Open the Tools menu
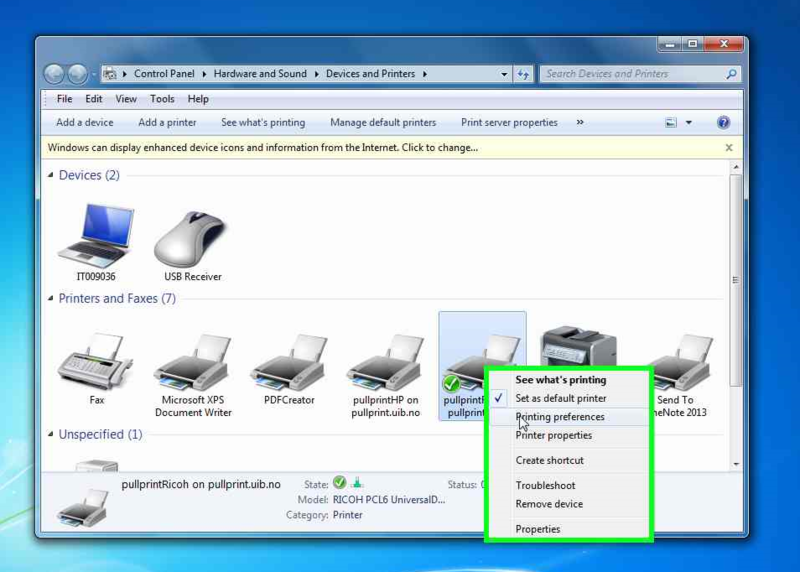The width and height of the screenshot is (800, 572). pos(162,99)
